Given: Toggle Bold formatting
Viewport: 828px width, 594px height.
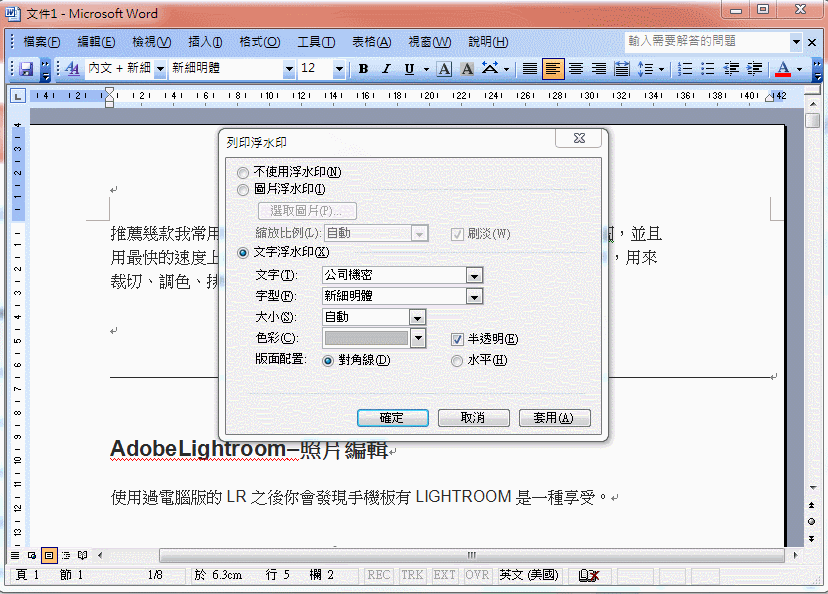Looking at the screenshot, I should (363, 69).
